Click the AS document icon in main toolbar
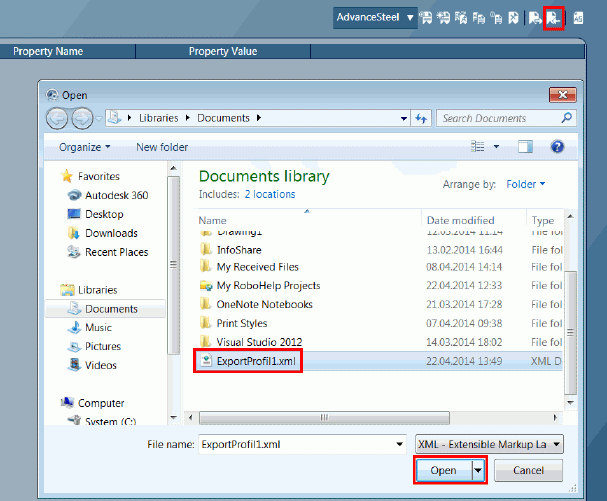607x501 pixels. point(578,18)
